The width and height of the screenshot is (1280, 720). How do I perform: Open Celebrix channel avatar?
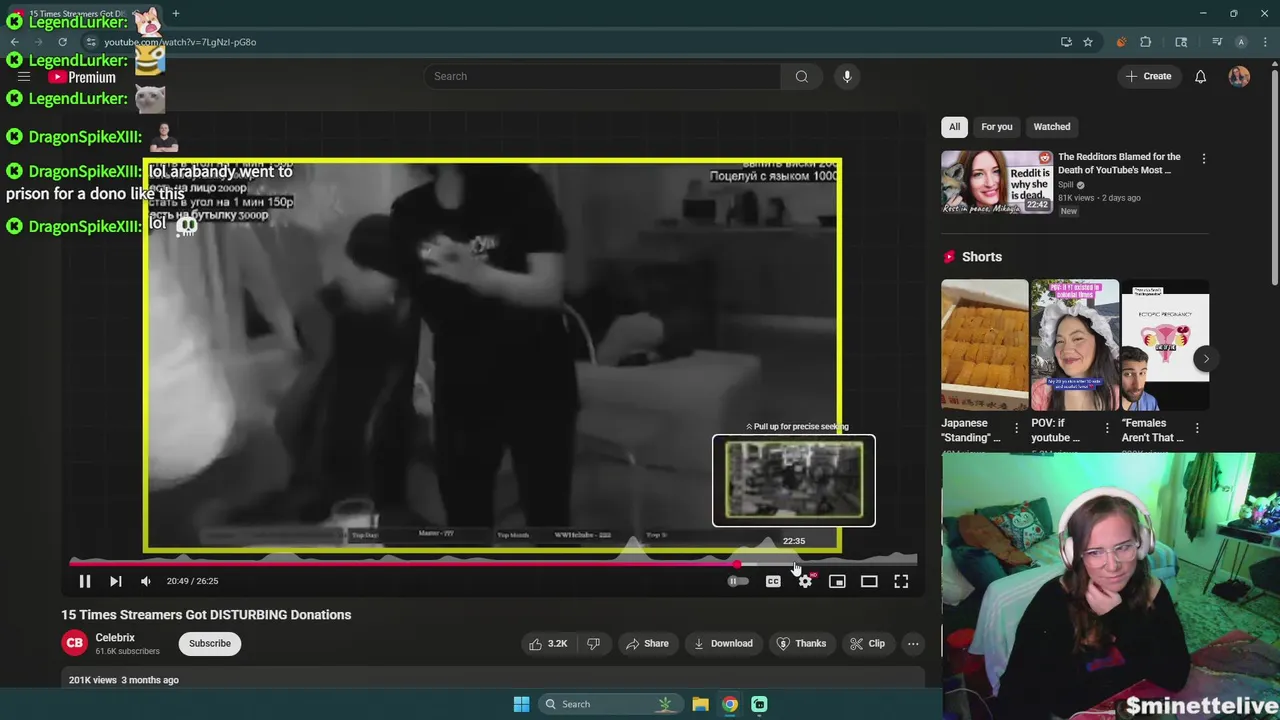tap(75, 643)
